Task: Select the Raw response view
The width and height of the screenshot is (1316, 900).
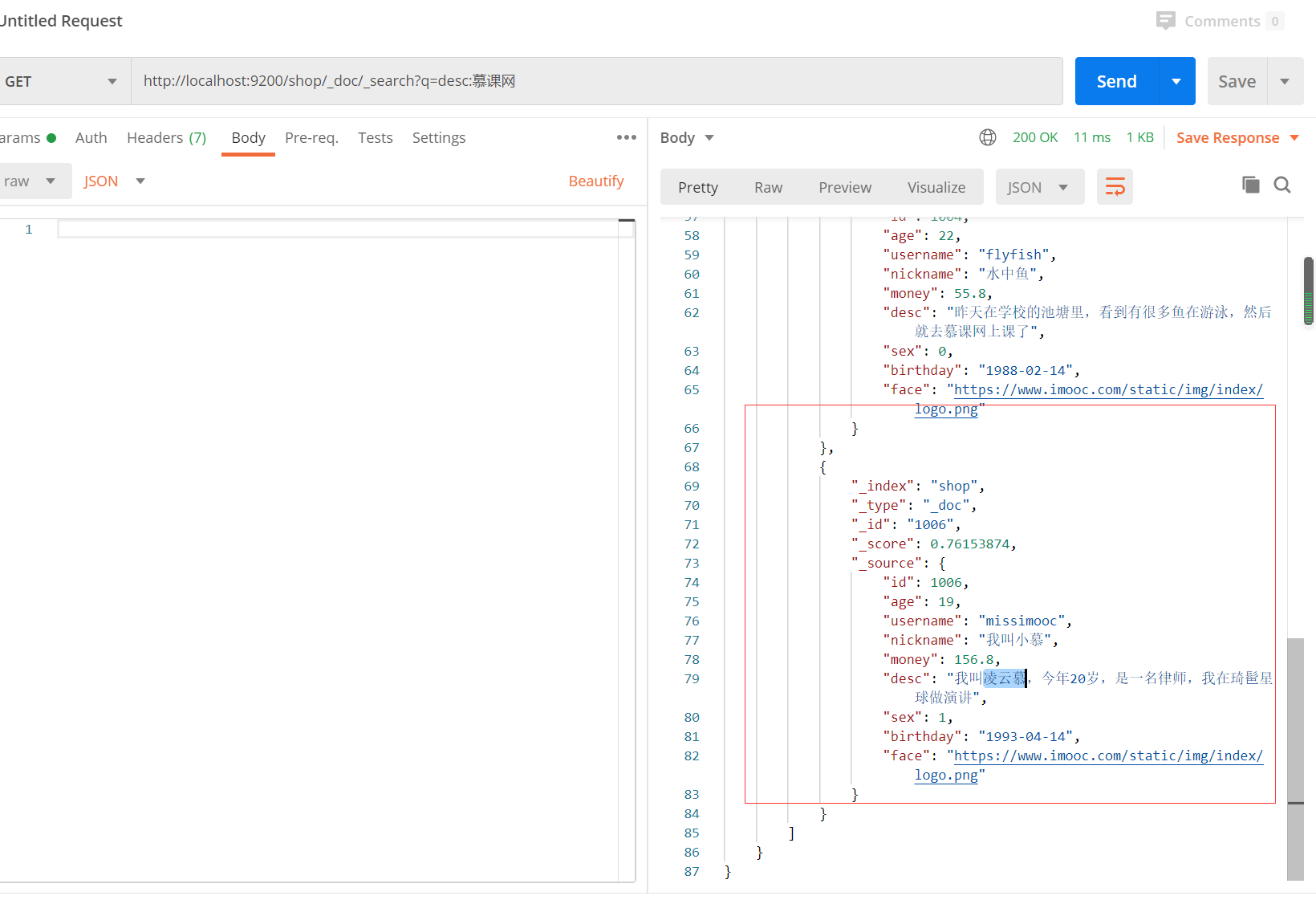Action: tap(768, 187)
